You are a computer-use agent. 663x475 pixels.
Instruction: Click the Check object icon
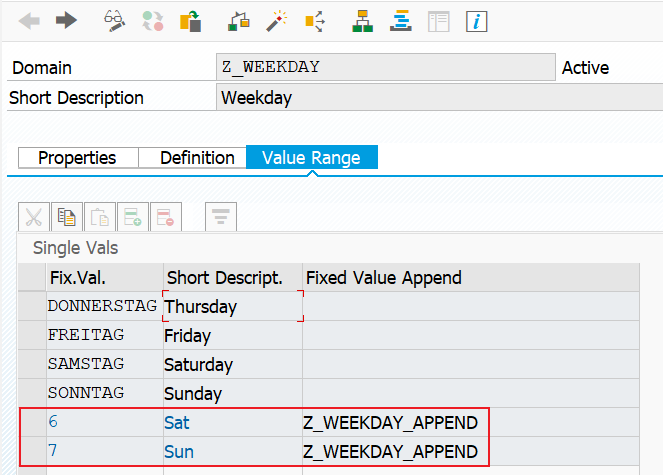(x=238, y=21)
